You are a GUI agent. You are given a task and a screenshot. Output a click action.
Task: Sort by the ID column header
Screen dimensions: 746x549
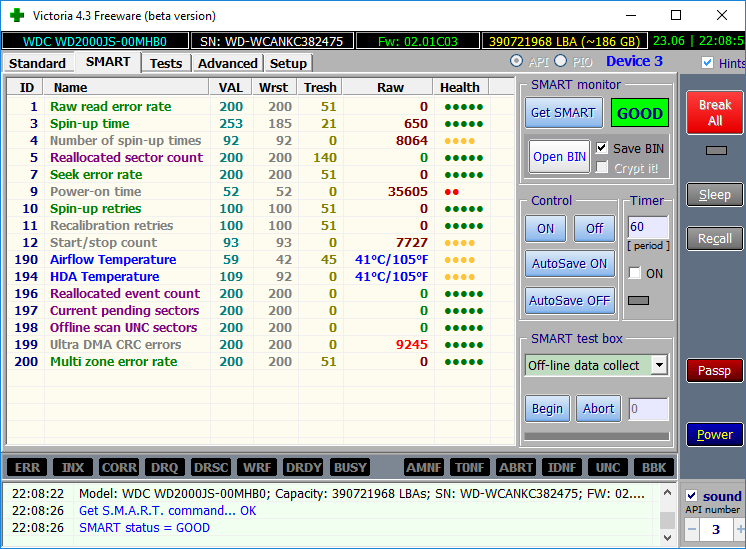[26, 88]
